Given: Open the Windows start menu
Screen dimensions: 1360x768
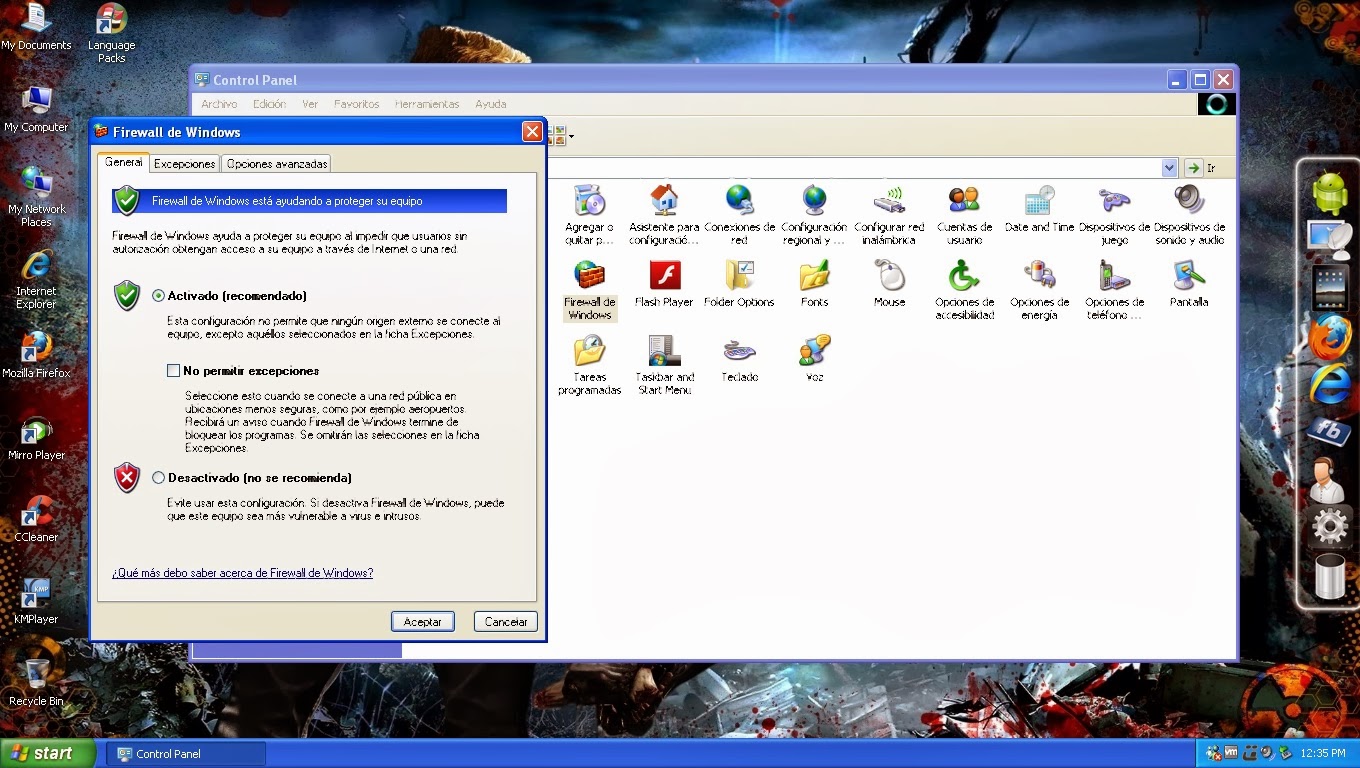Looking at the screenshot, I should [48, 753].
